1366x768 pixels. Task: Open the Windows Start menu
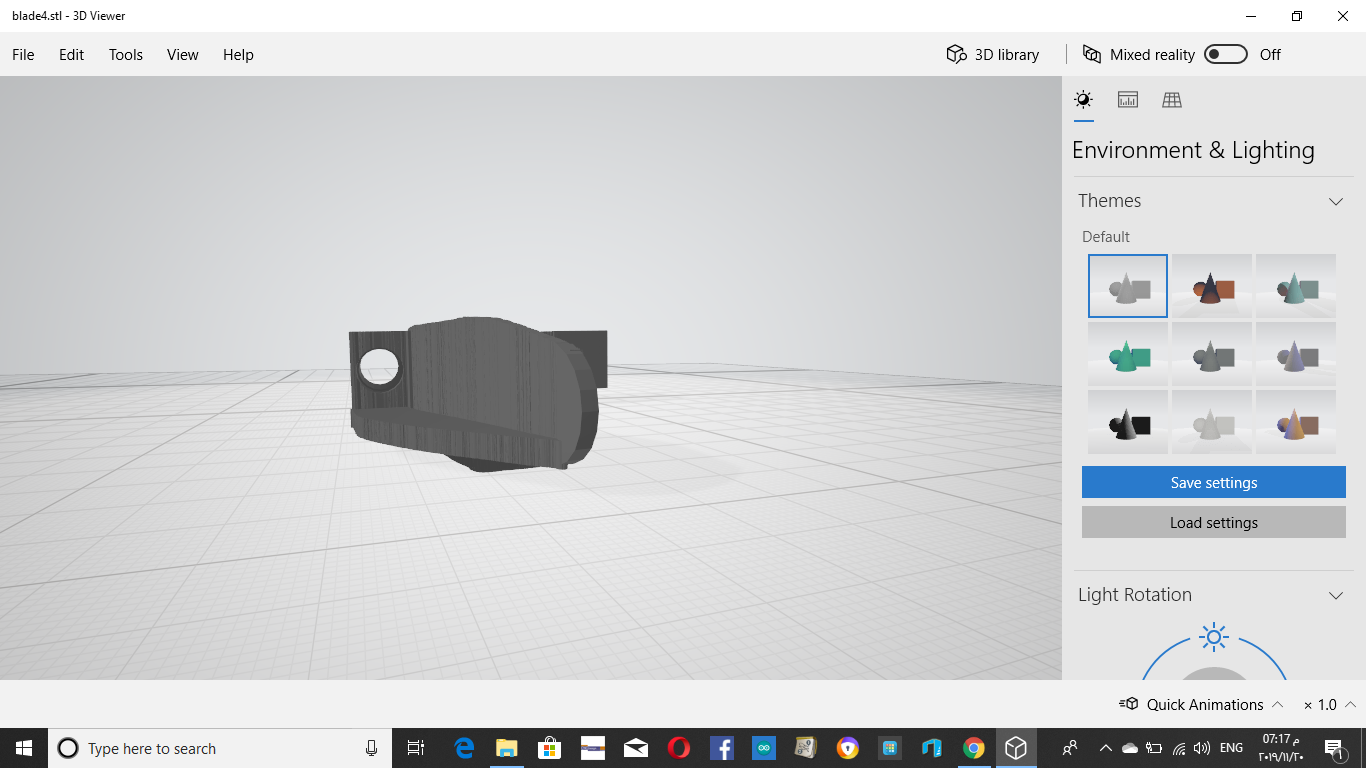(x=24, y=748)
